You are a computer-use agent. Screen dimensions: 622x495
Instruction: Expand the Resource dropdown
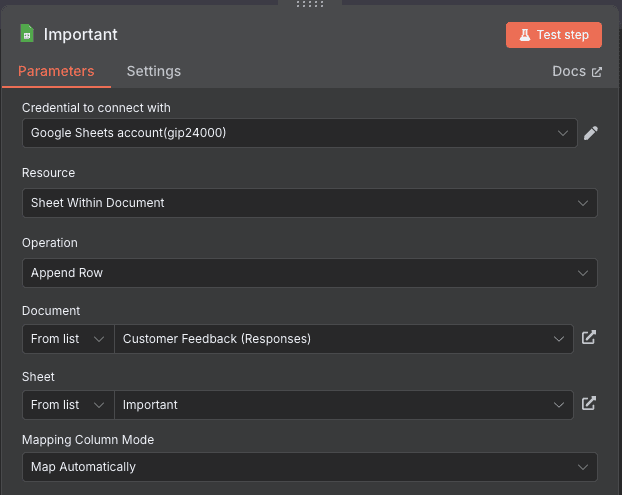310,203
